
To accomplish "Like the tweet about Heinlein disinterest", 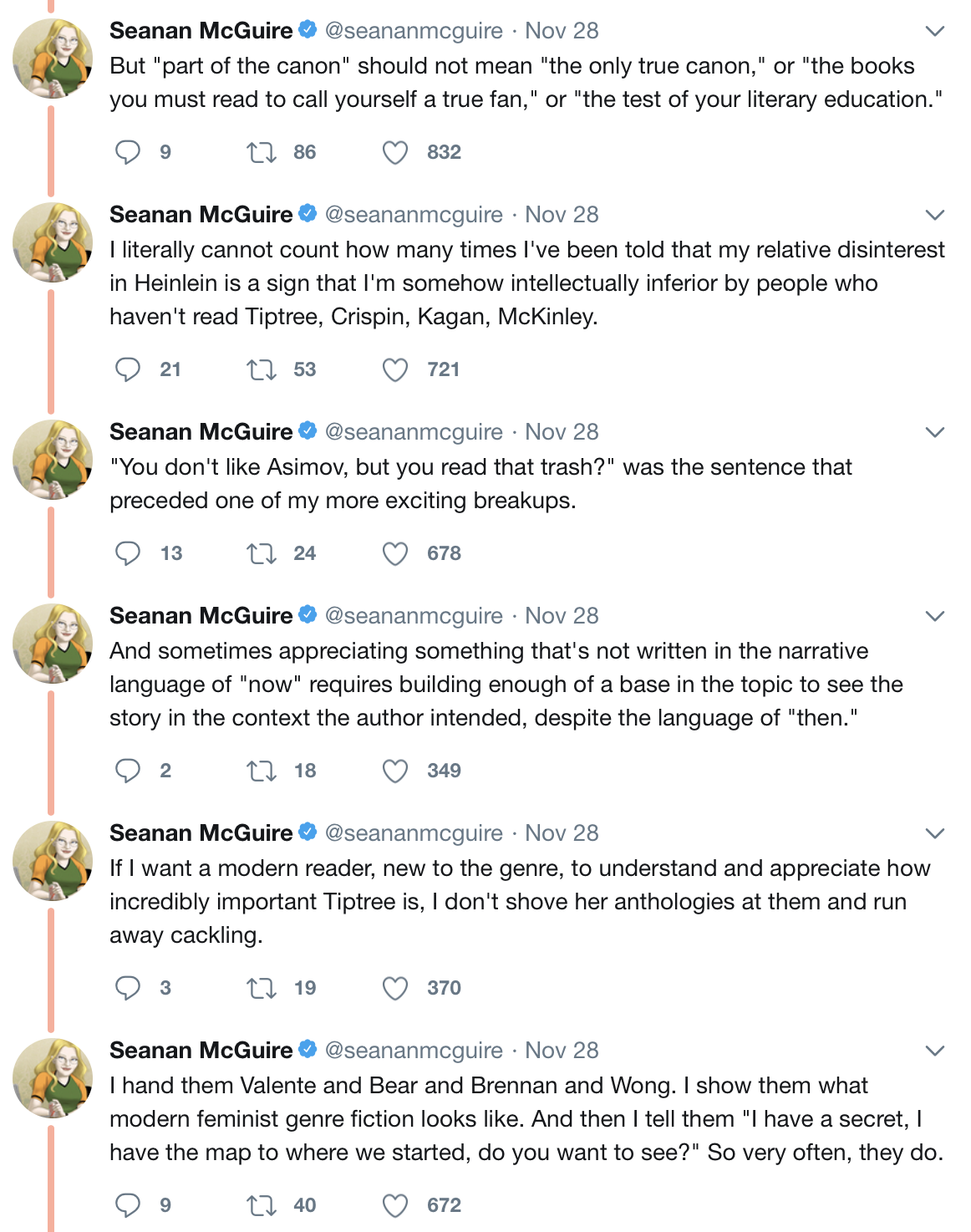I will 395,369.
